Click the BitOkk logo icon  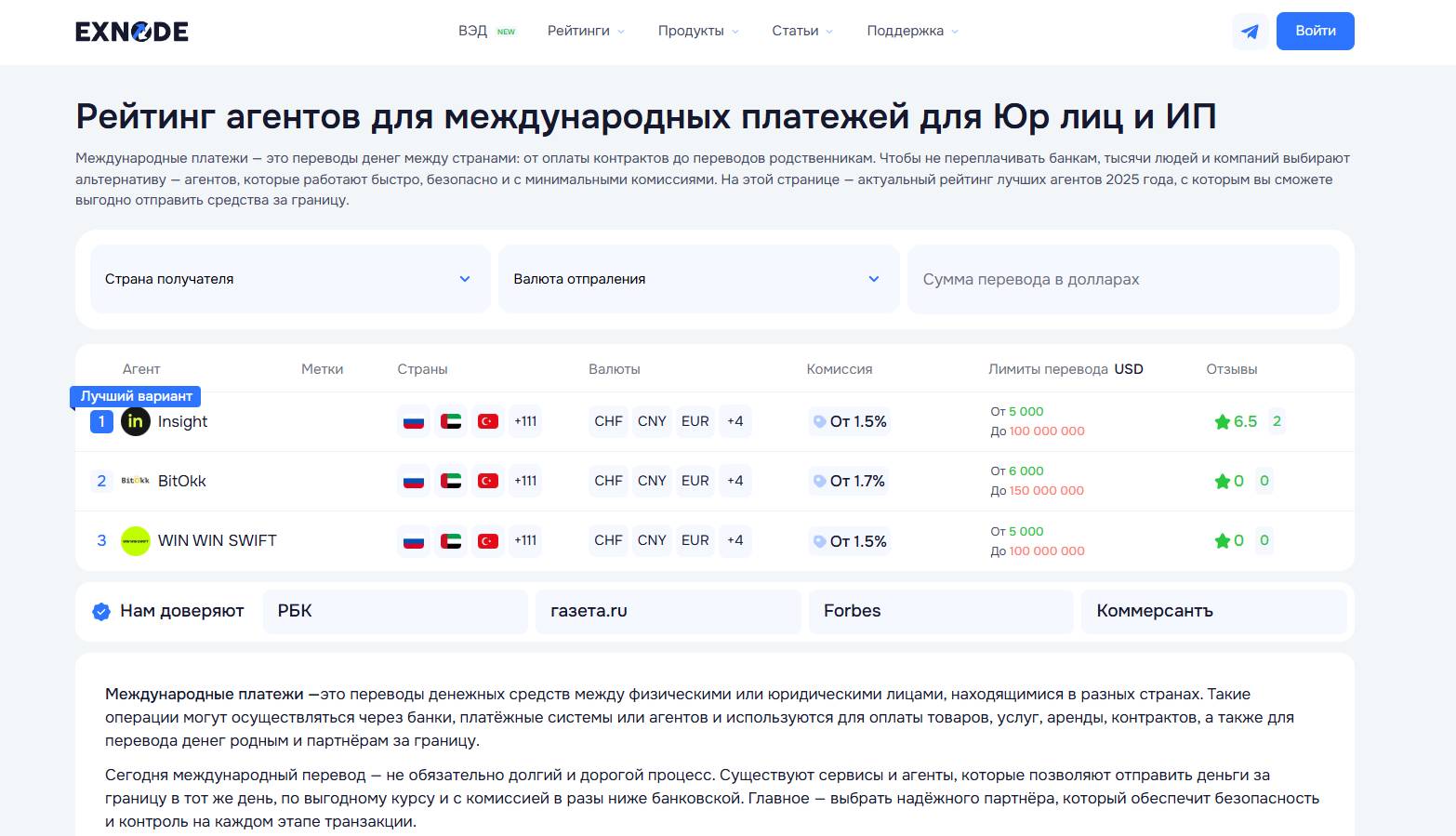click(136, 481)
